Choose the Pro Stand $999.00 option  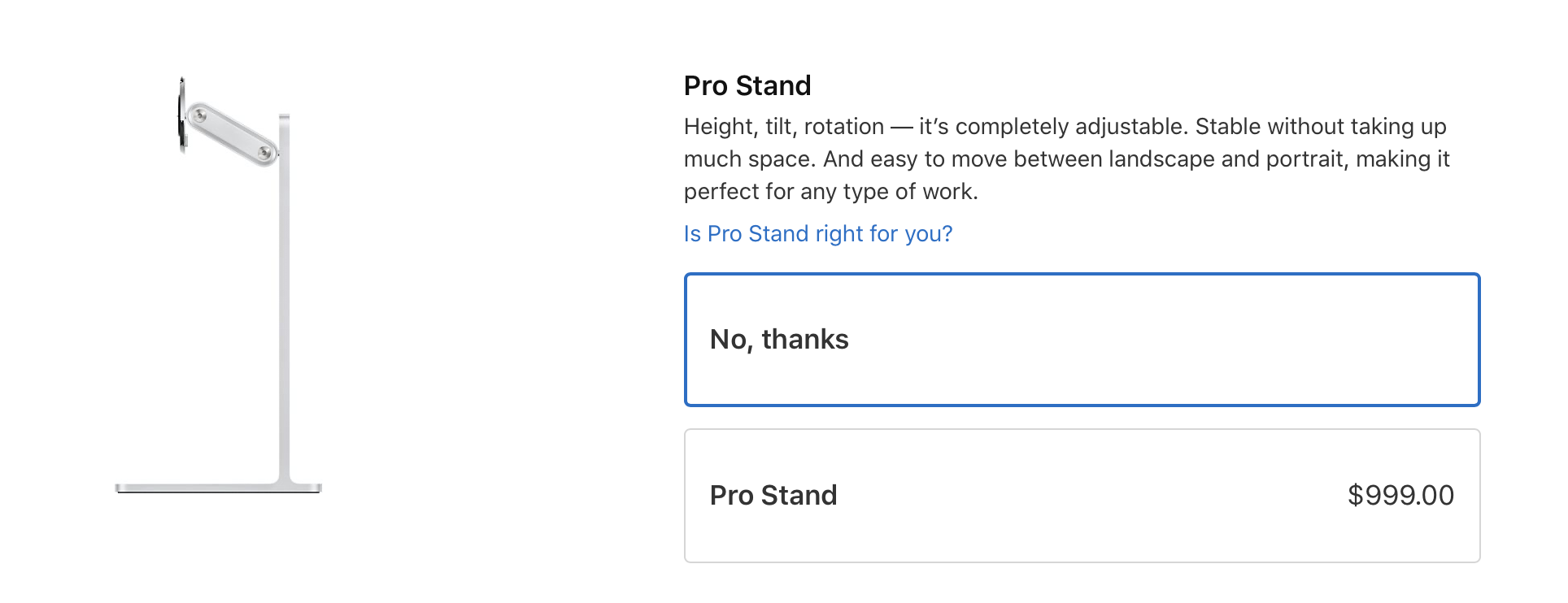tap(1082, 496)
